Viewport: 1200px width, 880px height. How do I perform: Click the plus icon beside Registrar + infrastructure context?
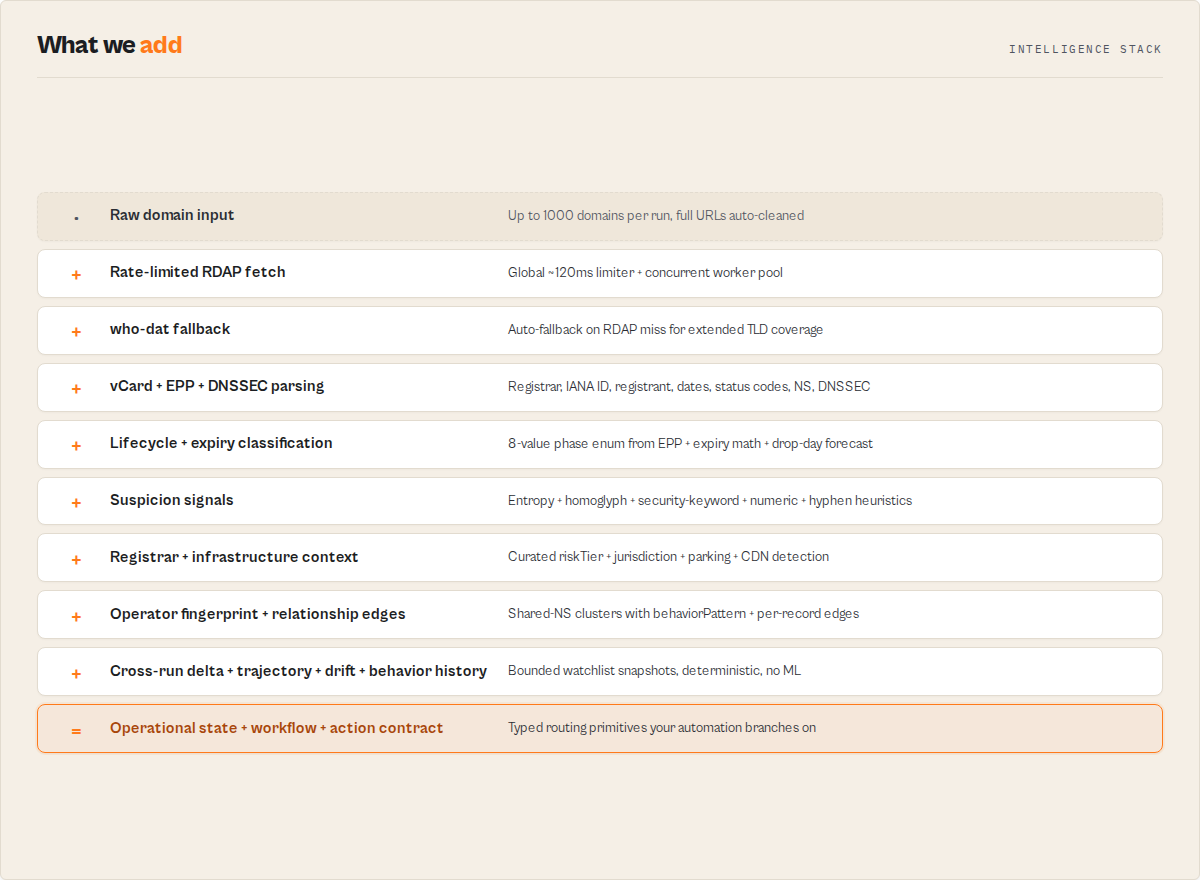coord(76,559)
